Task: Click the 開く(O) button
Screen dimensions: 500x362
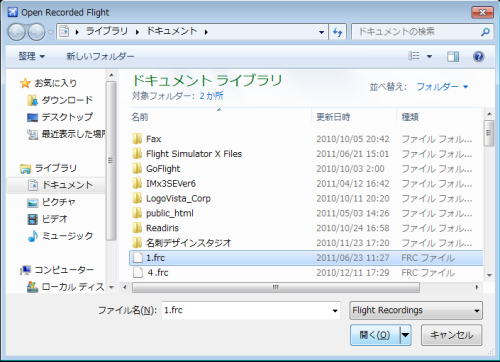Action: tap(375, 335)
